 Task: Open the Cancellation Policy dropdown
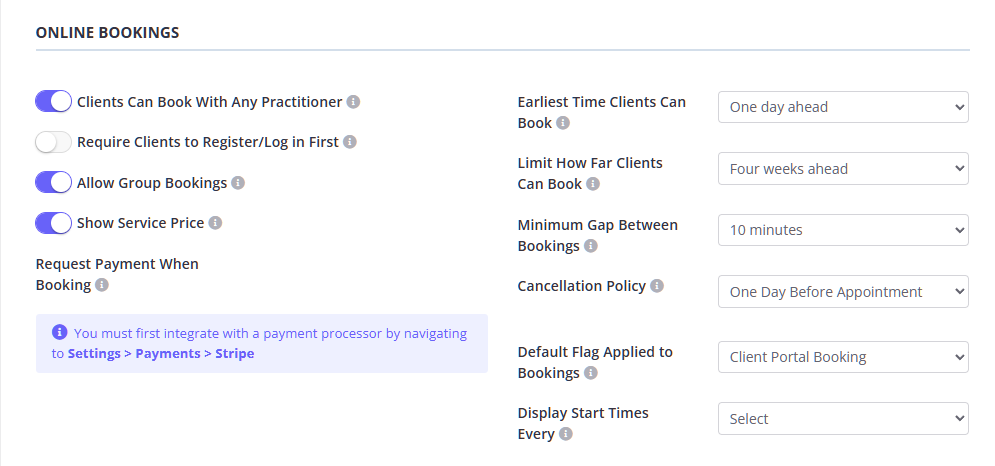pyautogui.click(x=843, y=292)
